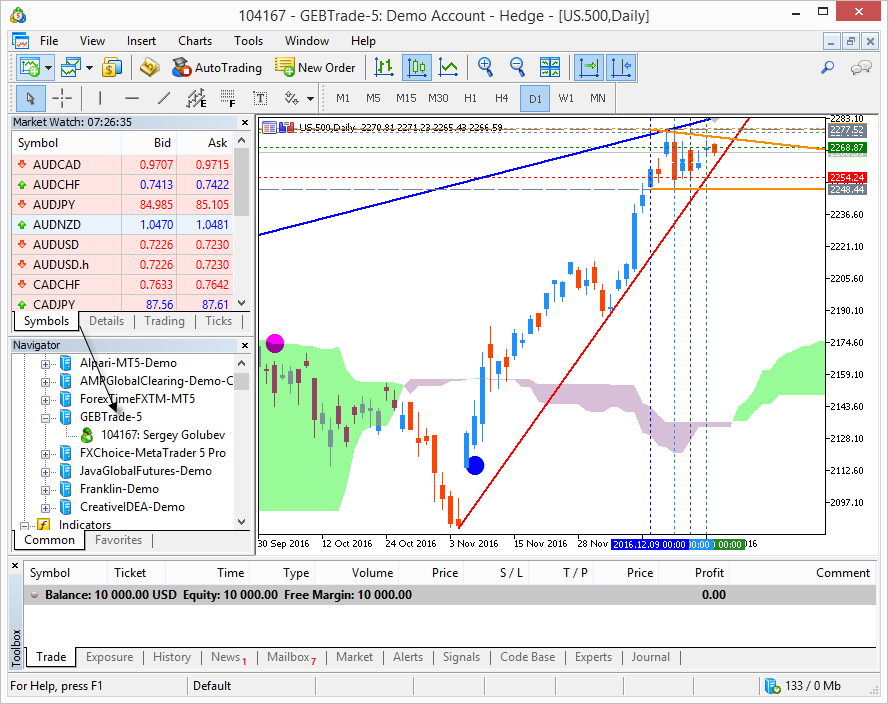Viewport: 888px width, 704px height.
Task: Expand the CreativeIDEA-Demo server node
Action: click(45, 508)
